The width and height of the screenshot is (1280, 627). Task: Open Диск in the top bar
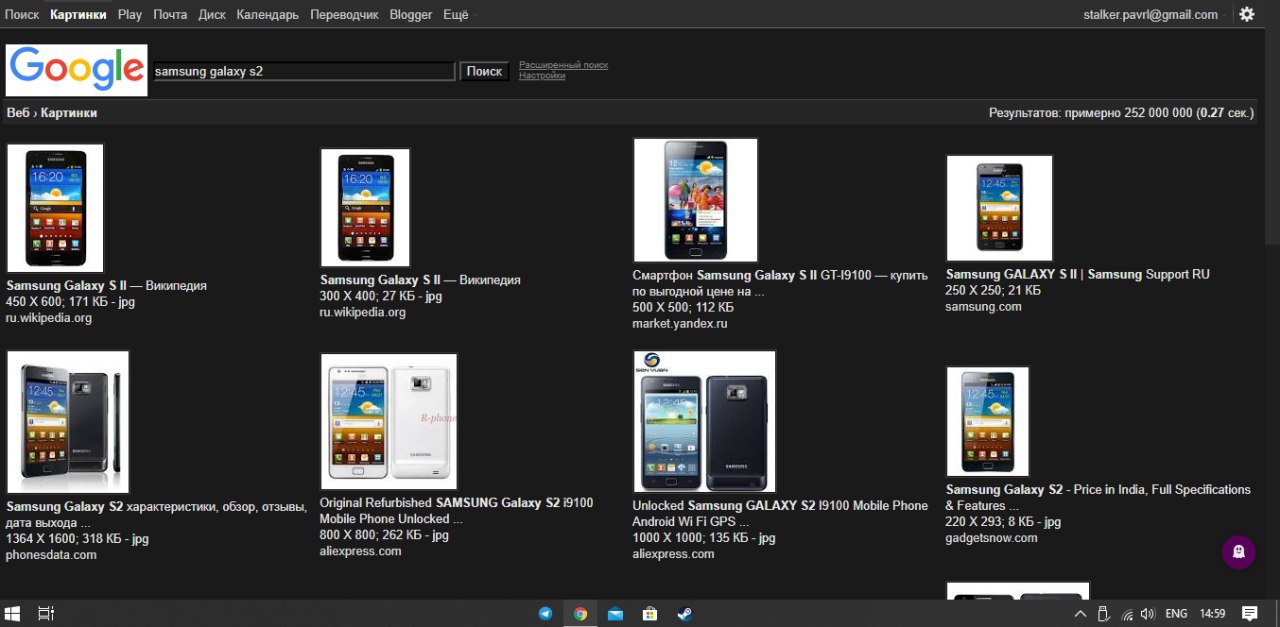click(212, 15)
